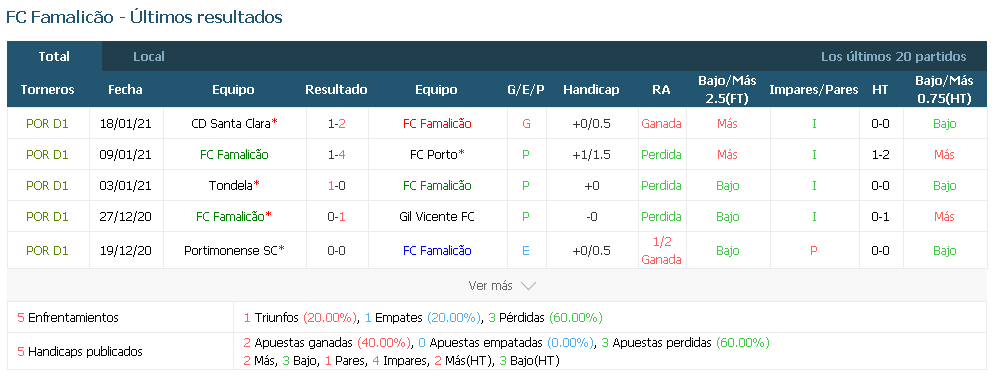Click the Los últimos 20 partidos label
The image size is (1001, 378).
pyautogui.click(x=894, y=56)
